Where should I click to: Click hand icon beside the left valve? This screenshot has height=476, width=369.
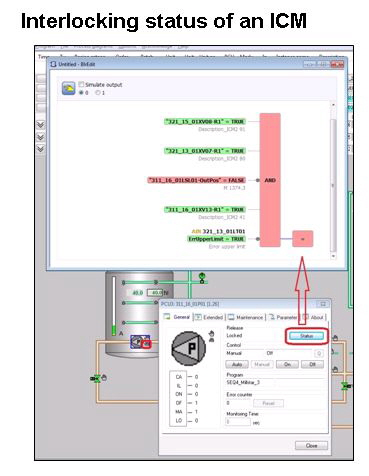[104, 378]
